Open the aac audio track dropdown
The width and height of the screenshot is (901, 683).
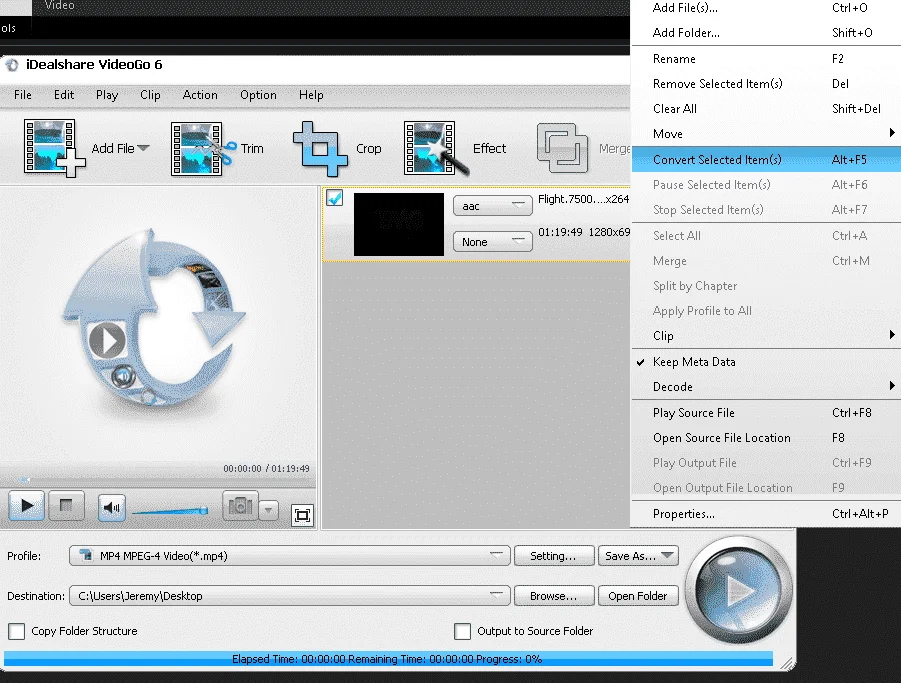[492, 206]
